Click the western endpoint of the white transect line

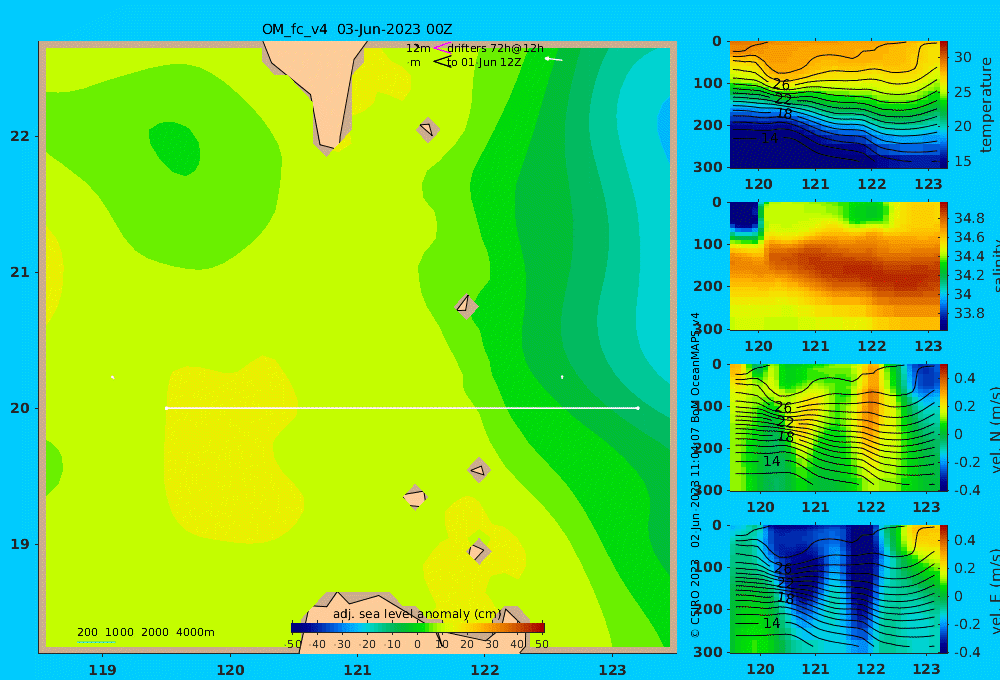click(x=166, y=408)
